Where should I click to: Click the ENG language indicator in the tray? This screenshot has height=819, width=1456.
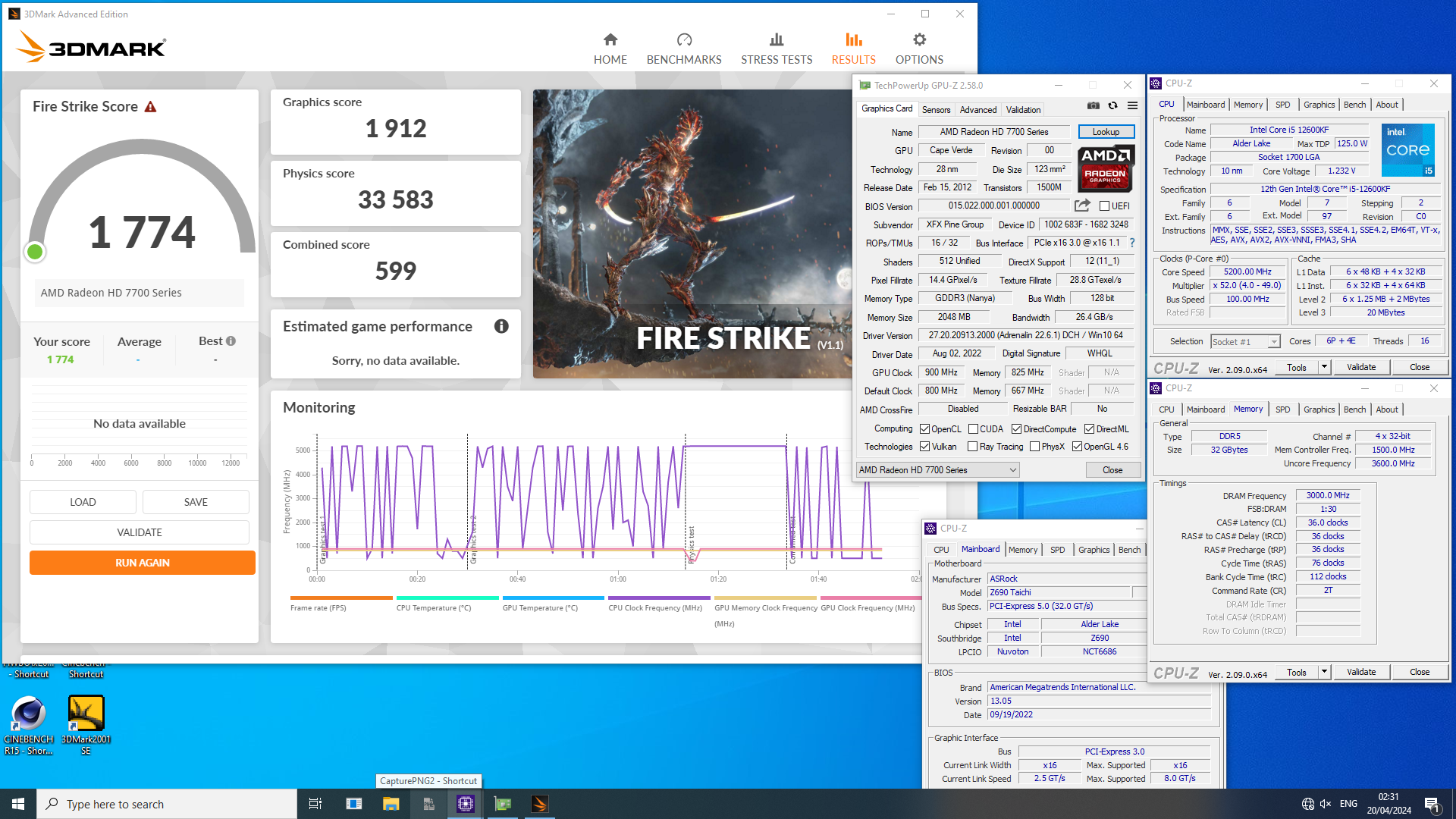click(x=1348, y=804)
